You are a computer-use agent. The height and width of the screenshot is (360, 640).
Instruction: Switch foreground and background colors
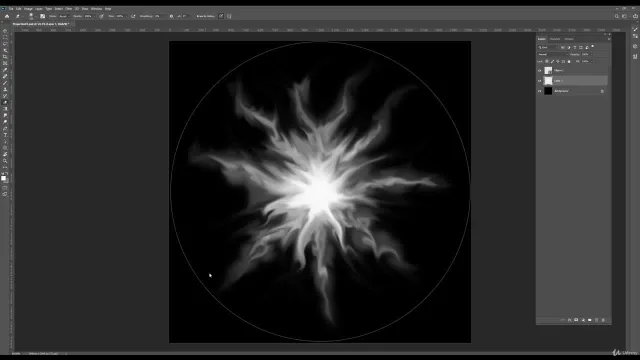coord(7,173)
